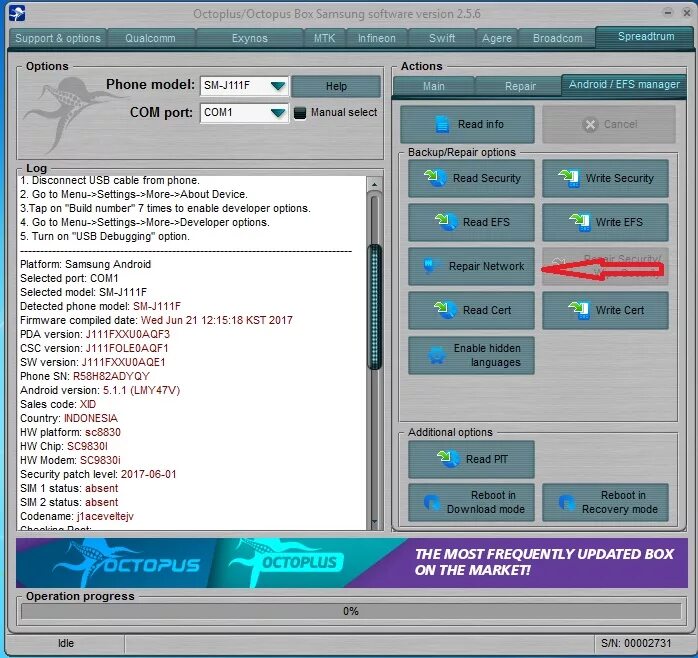
Task: Open the COM port dropdown arrow
Action: [x=278, y=113]
